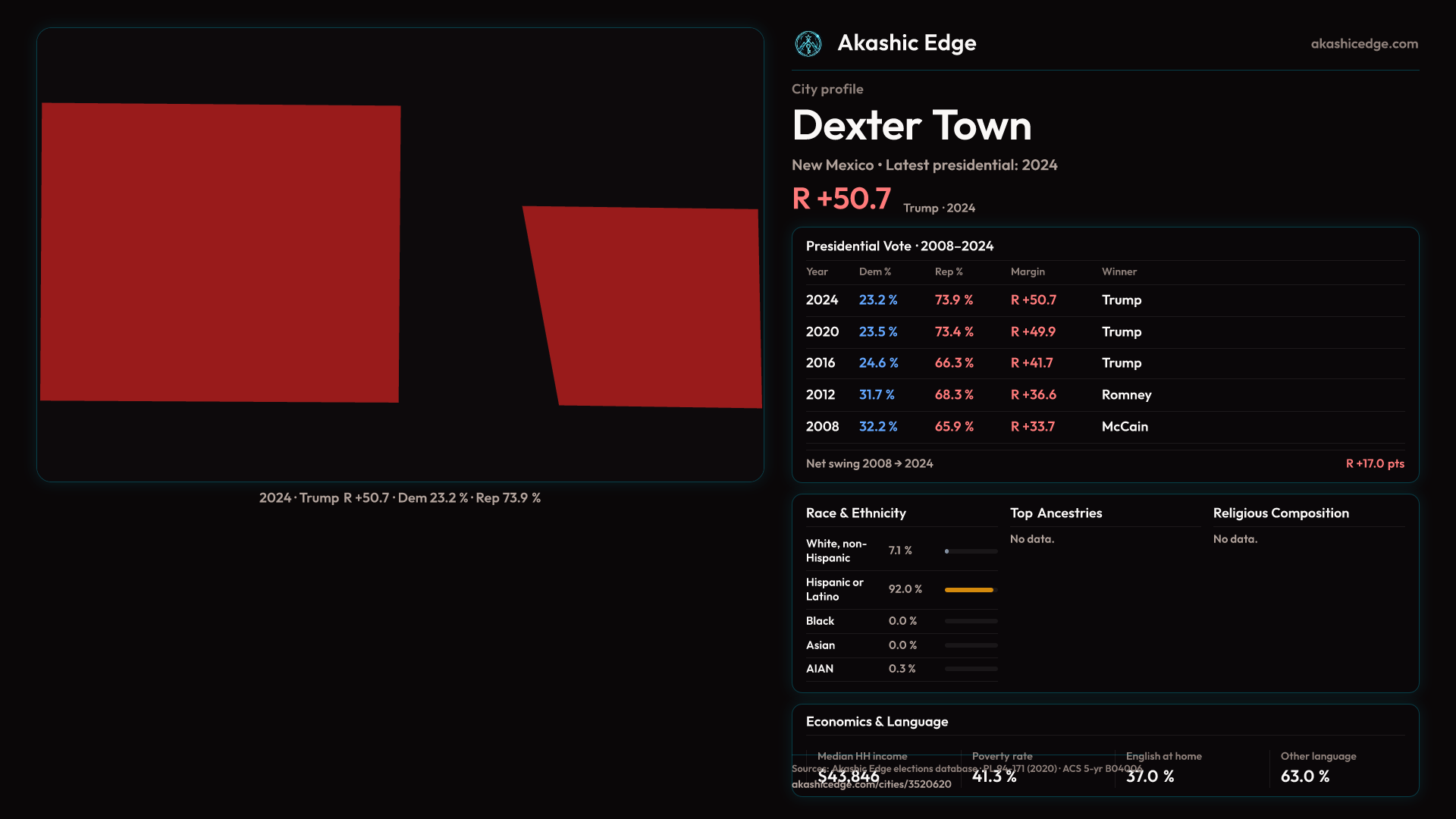Select the 2020 row showing R +49.9

point(1104,332)
